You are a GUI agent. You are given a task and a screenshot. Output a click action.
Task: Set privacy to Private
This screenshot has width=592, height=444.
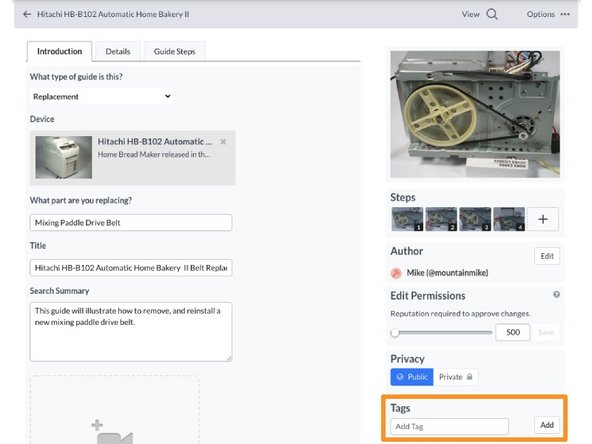point(456,377)
